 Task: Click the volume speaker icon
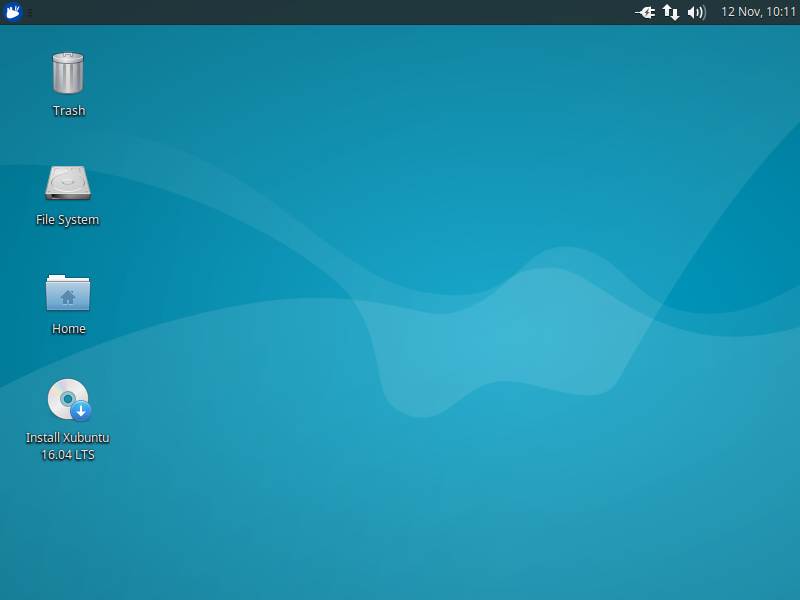697,12
